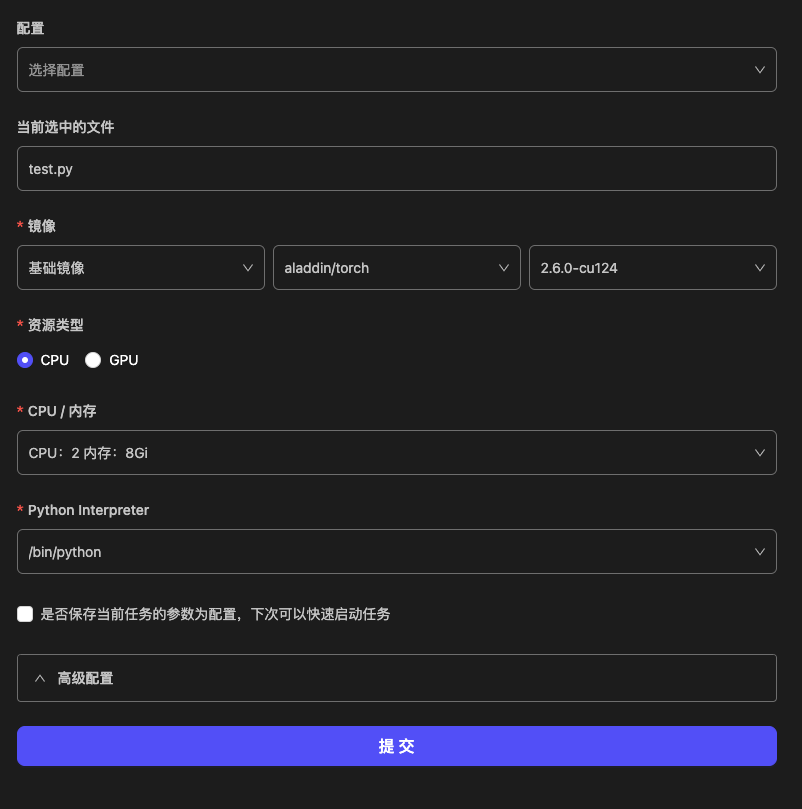Enable the save task parameters checkbox
Image resolution: width=802 pixels, height=809 pixels.
coord(25,614)
